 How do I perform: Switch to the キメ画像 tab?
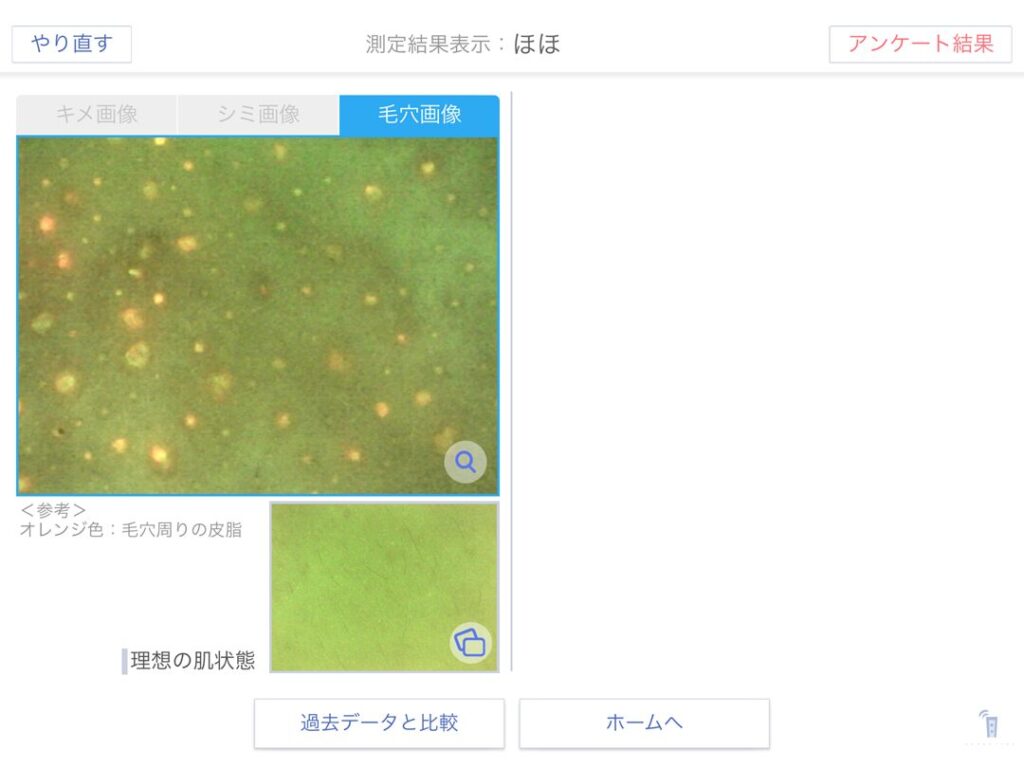coord(97,114)
